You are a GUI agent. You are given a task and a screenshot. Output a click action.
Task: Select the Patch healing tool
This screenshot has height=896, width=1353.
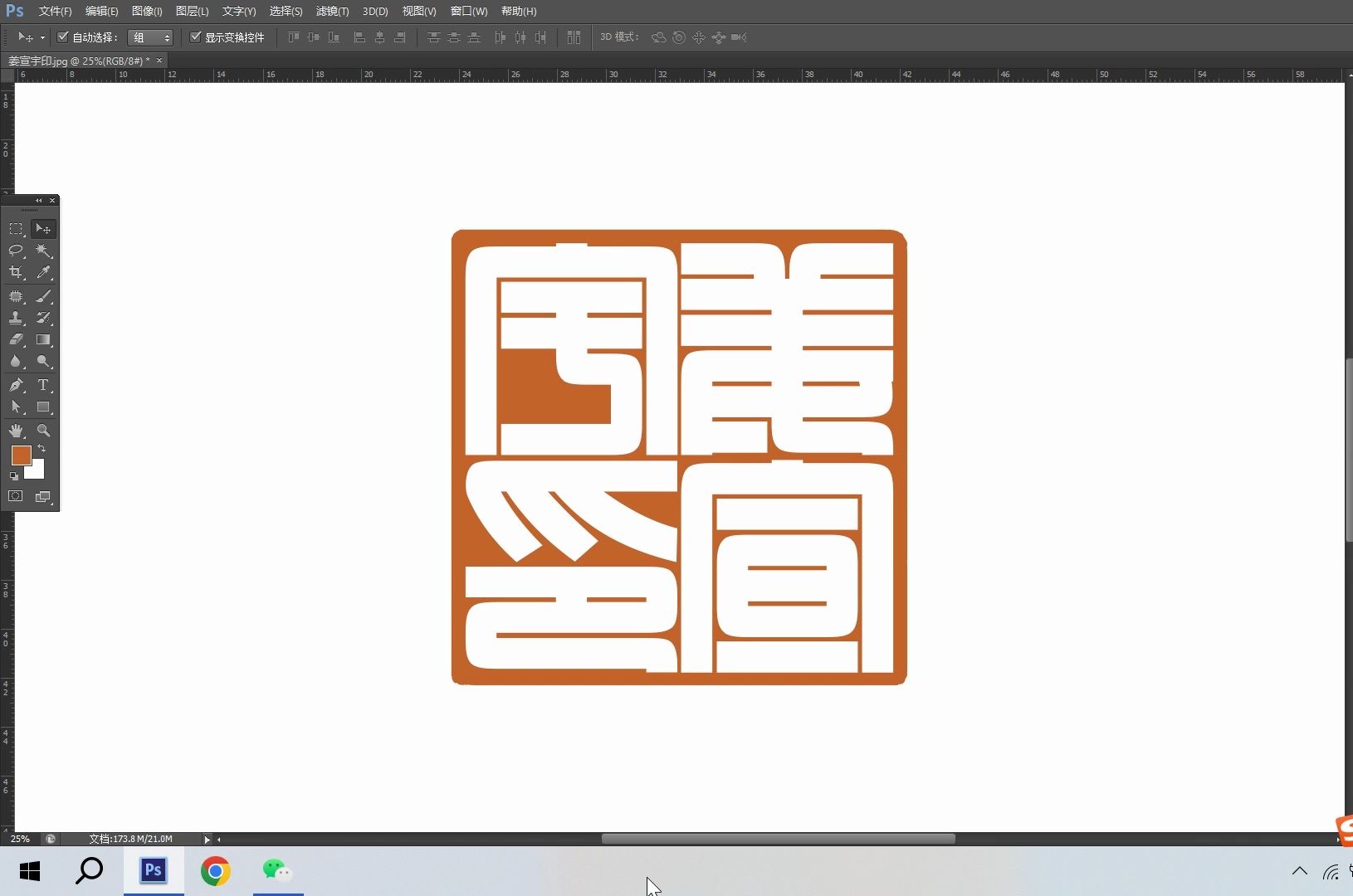(x=16, y=296)
